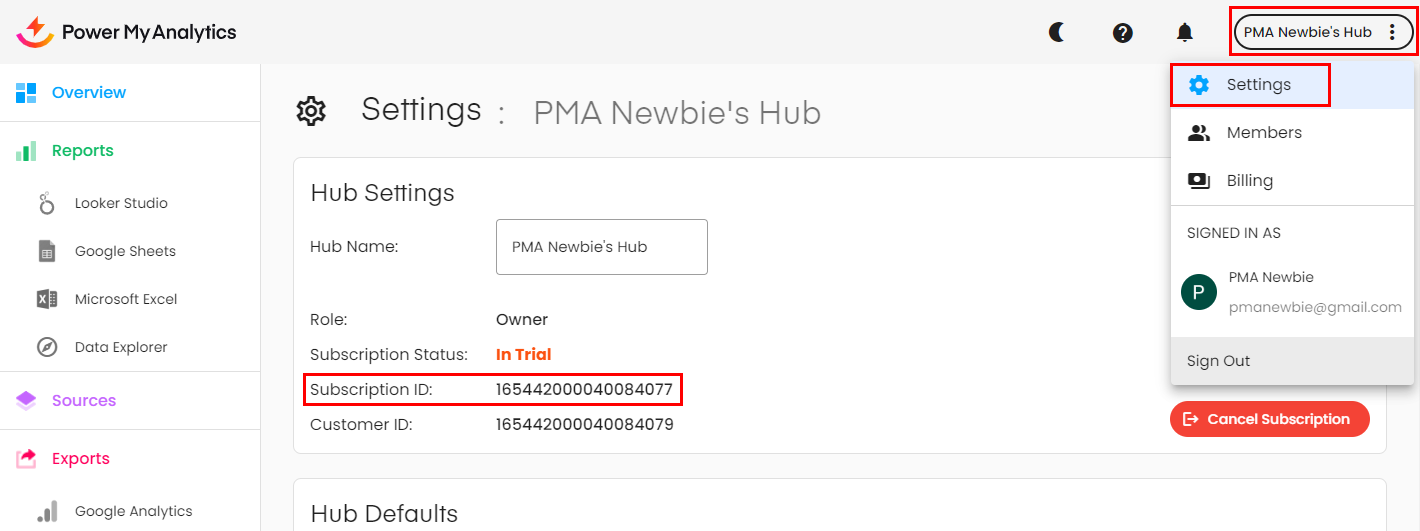This screenshot has width=1420, height=531.
Task: Open the Sources sidebar section
Action: click(x=83, y=401)
